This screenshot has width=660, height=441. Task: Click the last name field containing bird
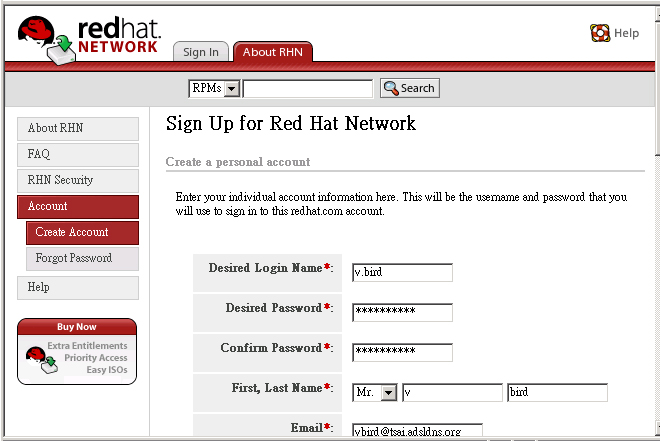point(557,393)
